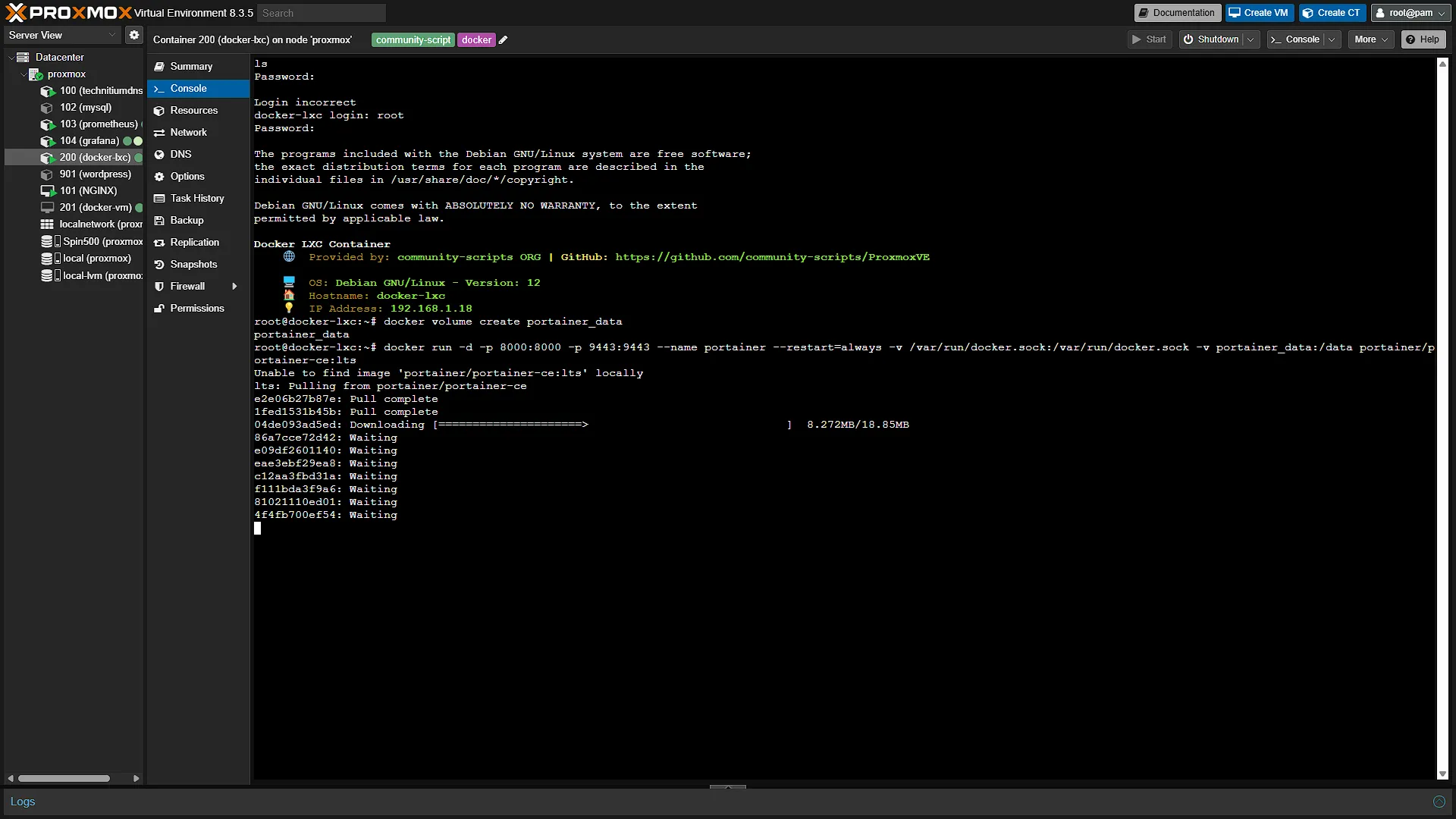Click the Shutdown button
Screen dimensions: 1456x819
(1212, 39)
